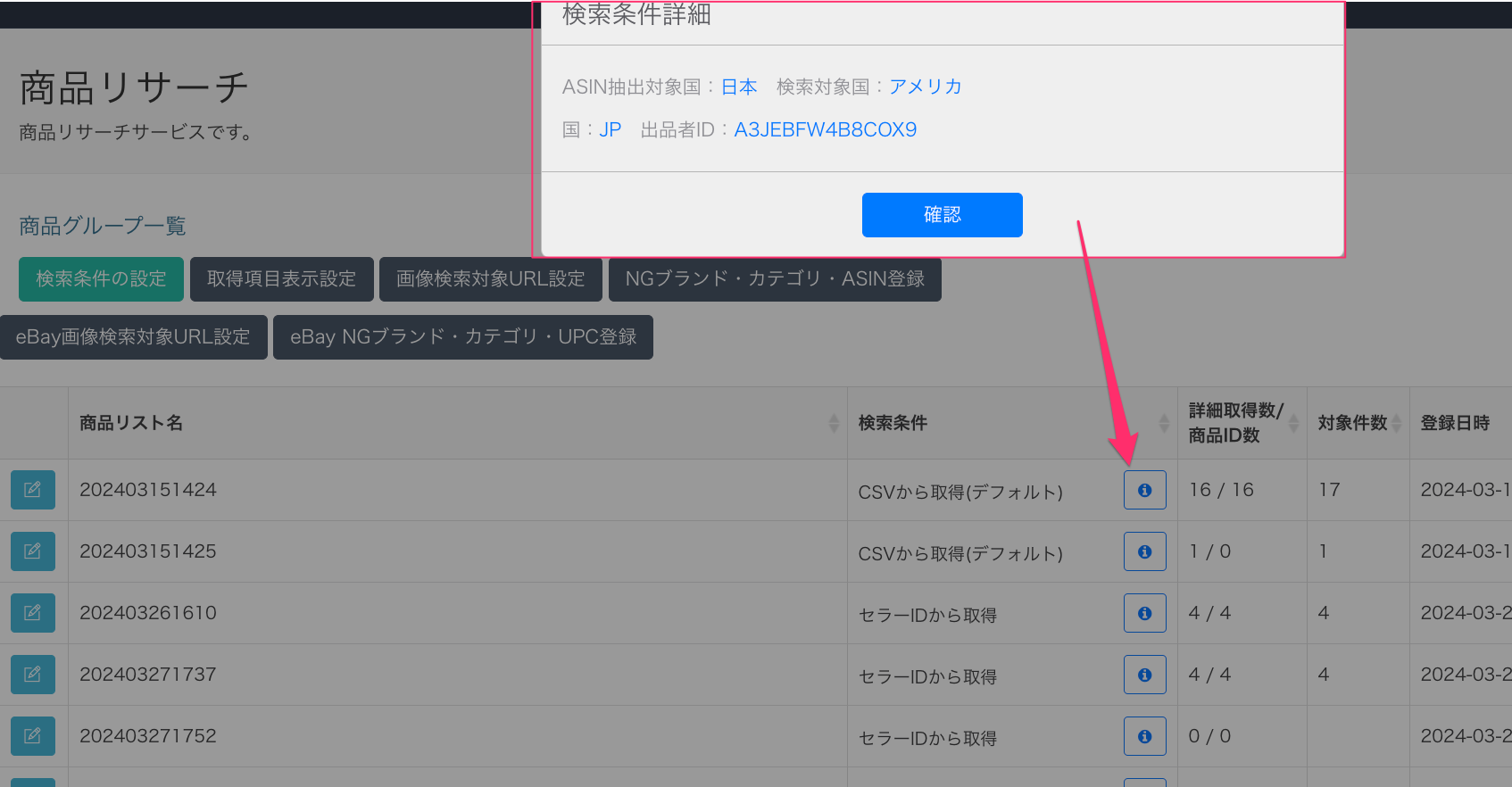The width and height of the screenshot is (1512, 787).
Task: Click 日本 value in dialog
Action: click(739, 87)
